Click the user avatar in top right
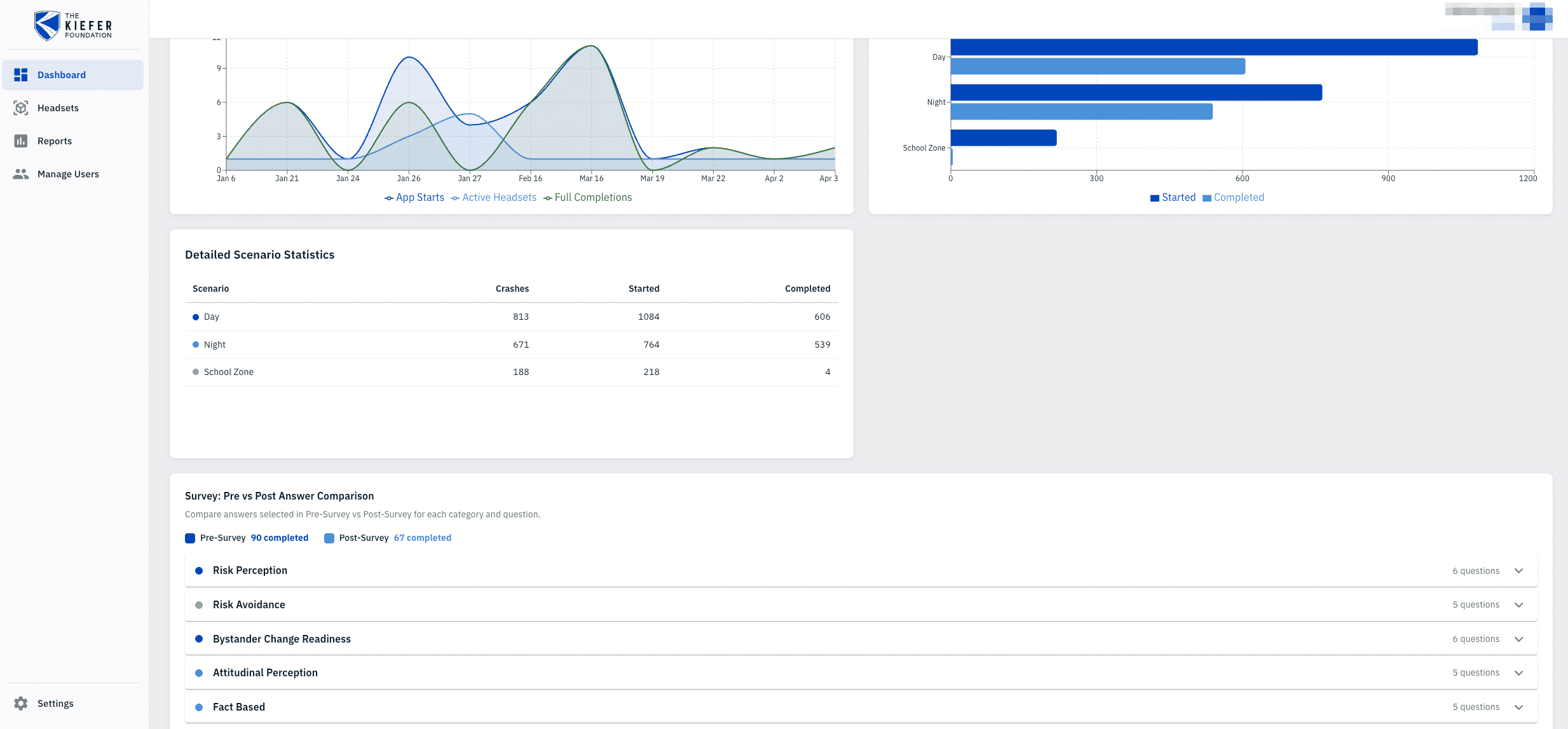1568x729 pixels. pos(1537,17)
